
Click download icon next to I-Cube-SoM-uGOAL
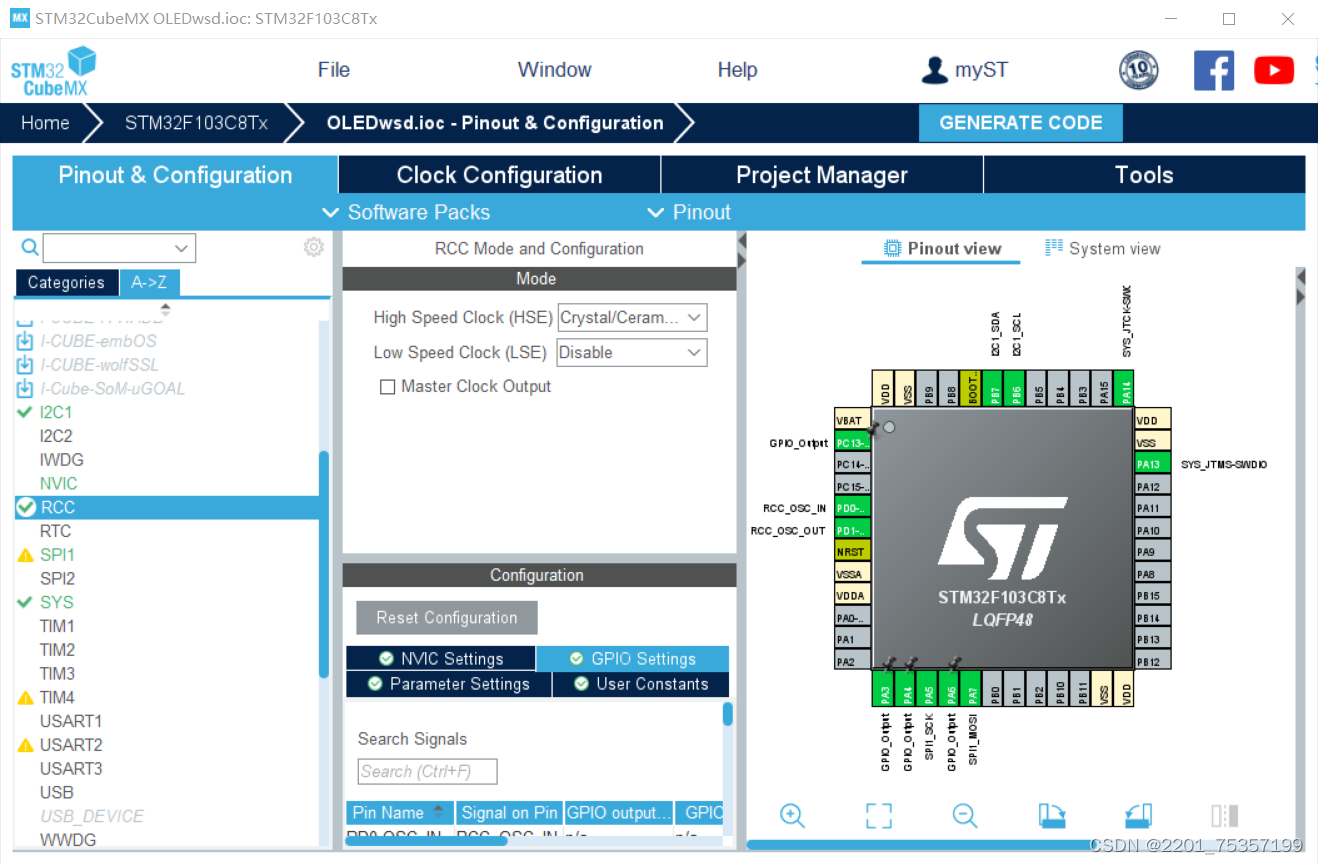click(25, 389)
